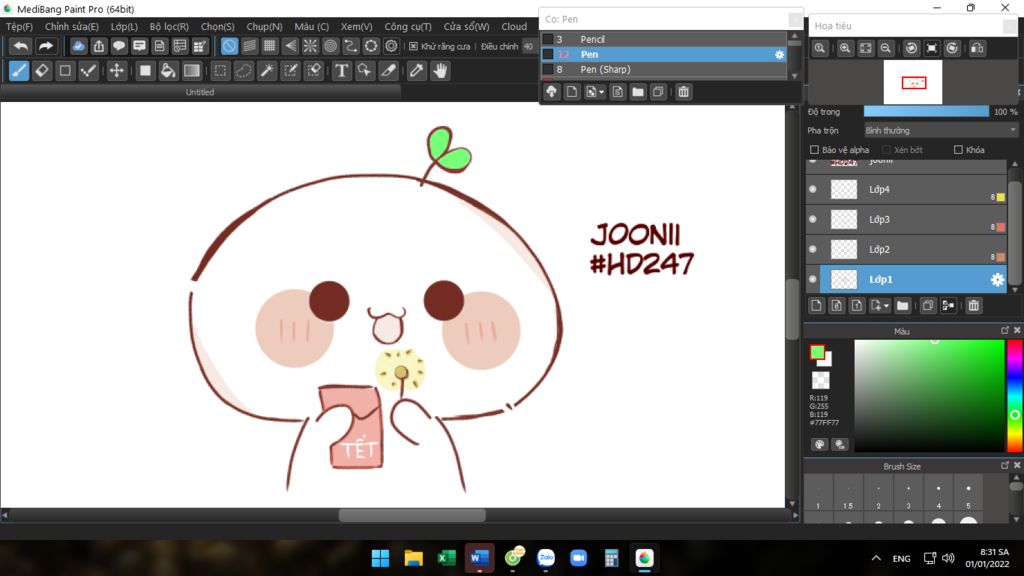Delete brush with brush panel trash icon
Screen dimensions: 1024x576
(x=683, y=92)
